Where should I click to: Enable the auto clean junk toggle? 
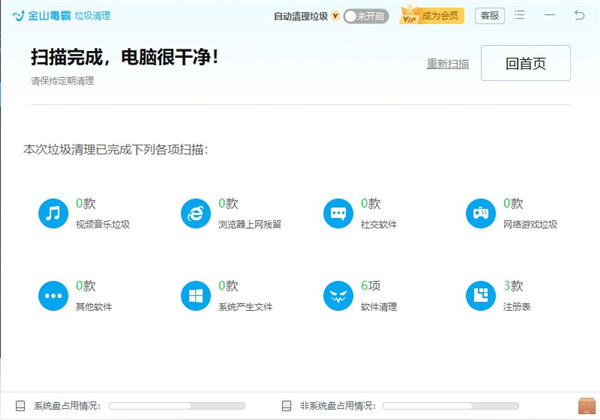pos(366,16)
